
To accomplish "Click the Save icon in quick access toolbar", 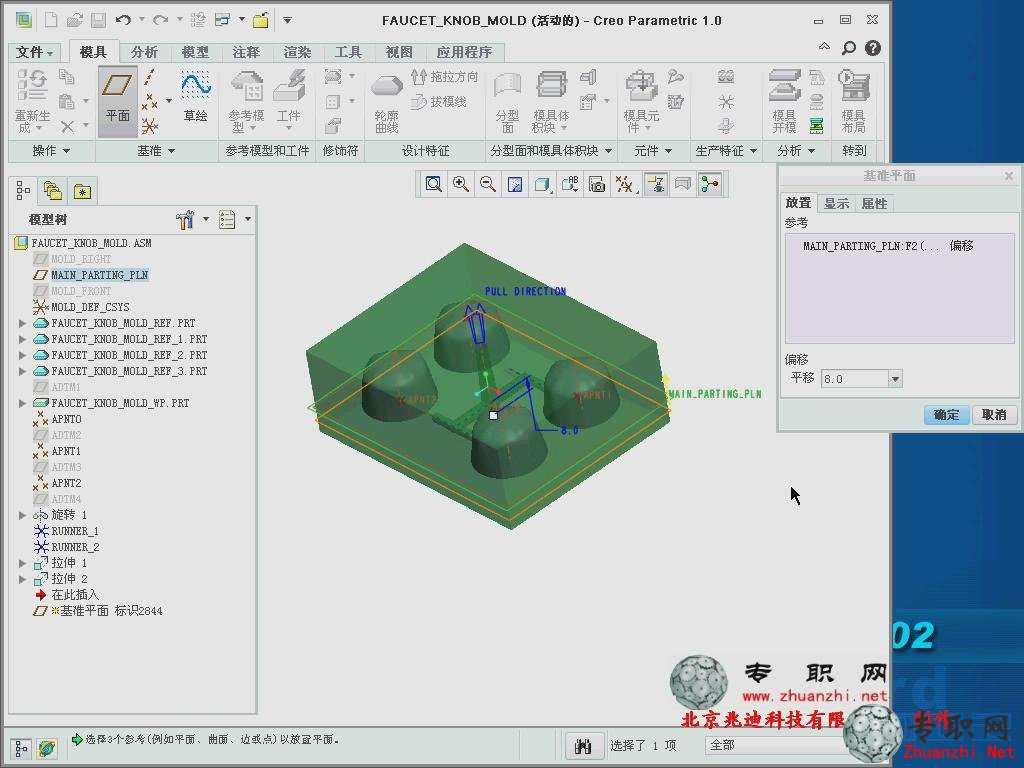I will (99, 20).
